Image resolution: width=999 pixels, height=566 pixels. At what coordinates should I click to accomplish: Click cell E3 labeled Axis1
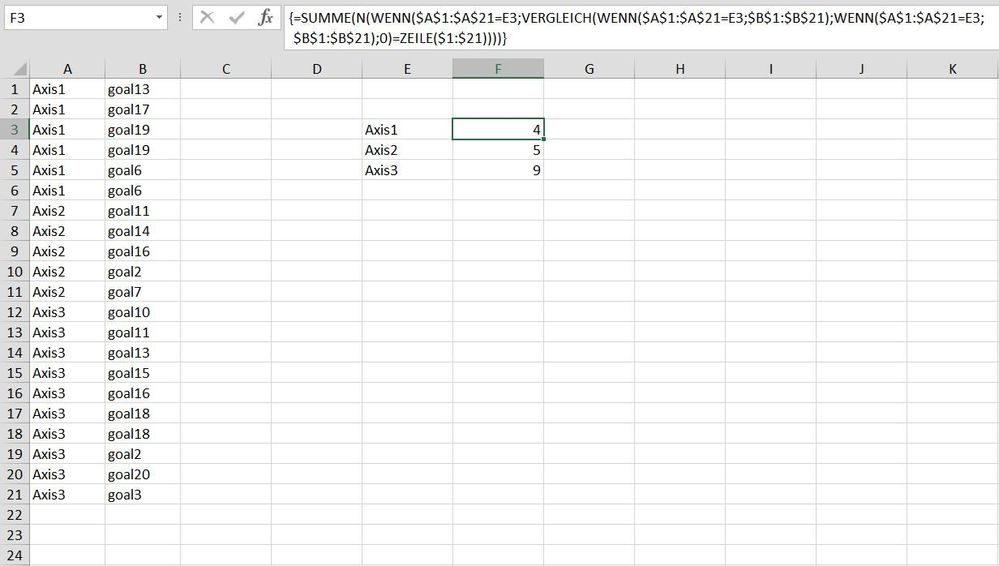pos(408,130)
